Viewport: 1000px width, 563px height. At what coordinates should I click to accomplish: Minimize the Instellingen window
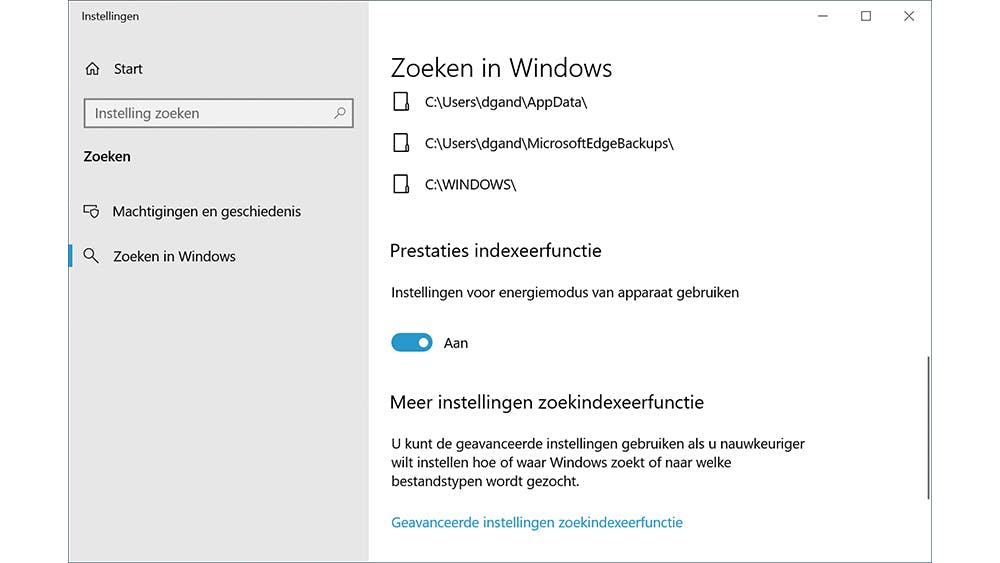tap(822, 16)
